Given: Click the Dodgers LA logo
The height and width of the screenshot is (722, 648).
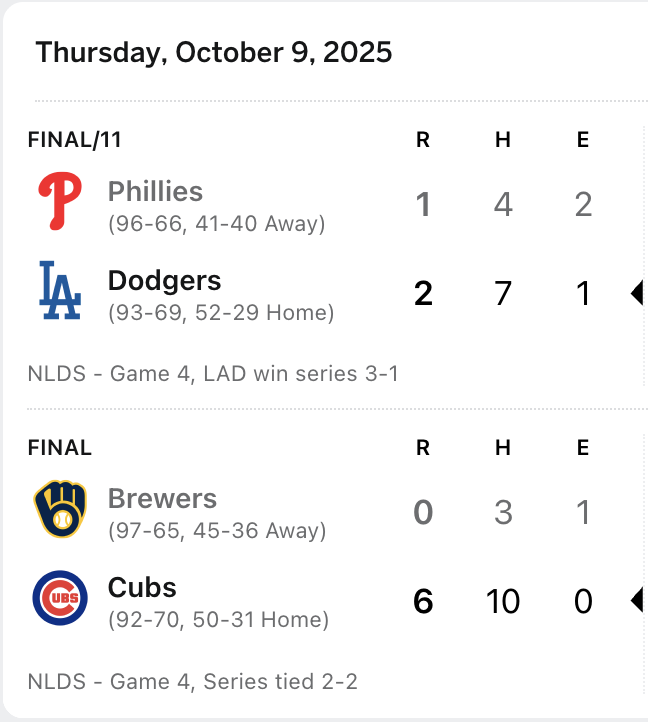Looking at the screenshot, I should point(60,290).
